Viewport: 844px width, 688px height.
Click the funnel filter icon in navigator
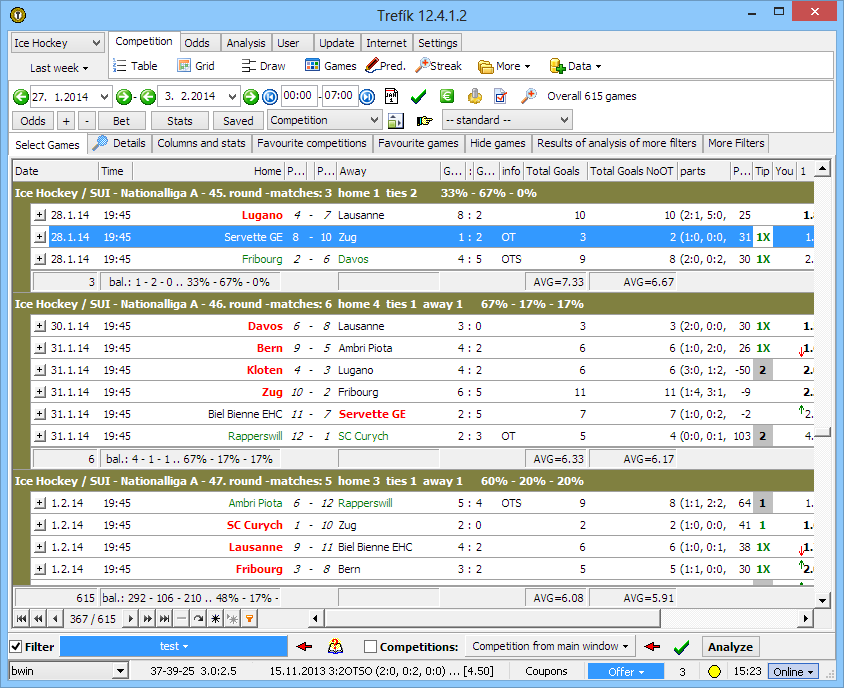tap(250, 619)
